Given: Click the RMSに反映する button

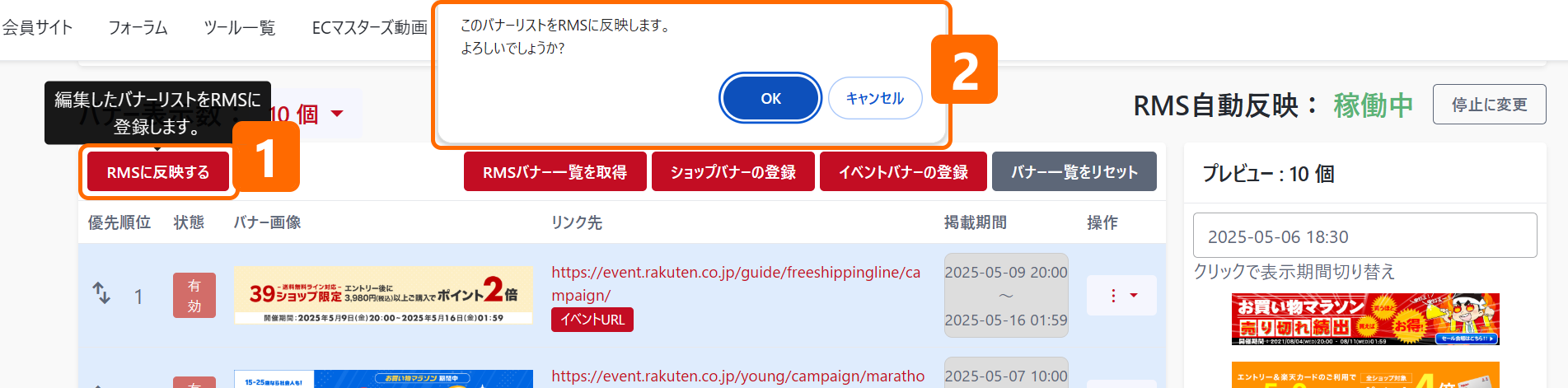Looking at the screenshot, I should click(158, 172).
